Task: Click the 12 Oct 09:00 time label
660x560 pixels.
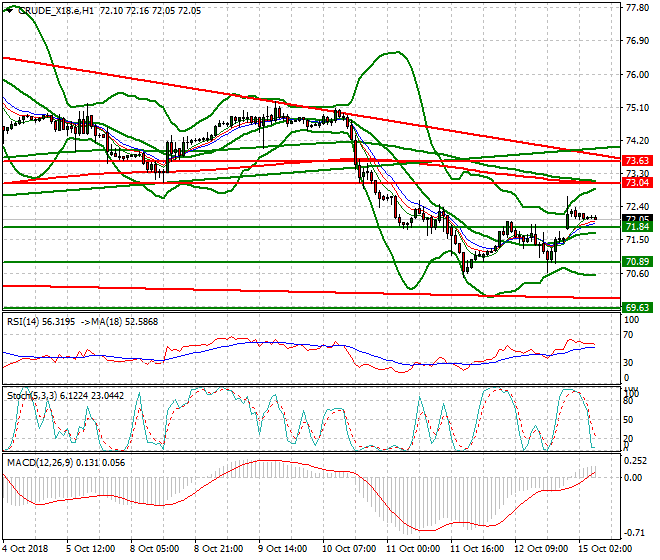Action: (540, 549)
